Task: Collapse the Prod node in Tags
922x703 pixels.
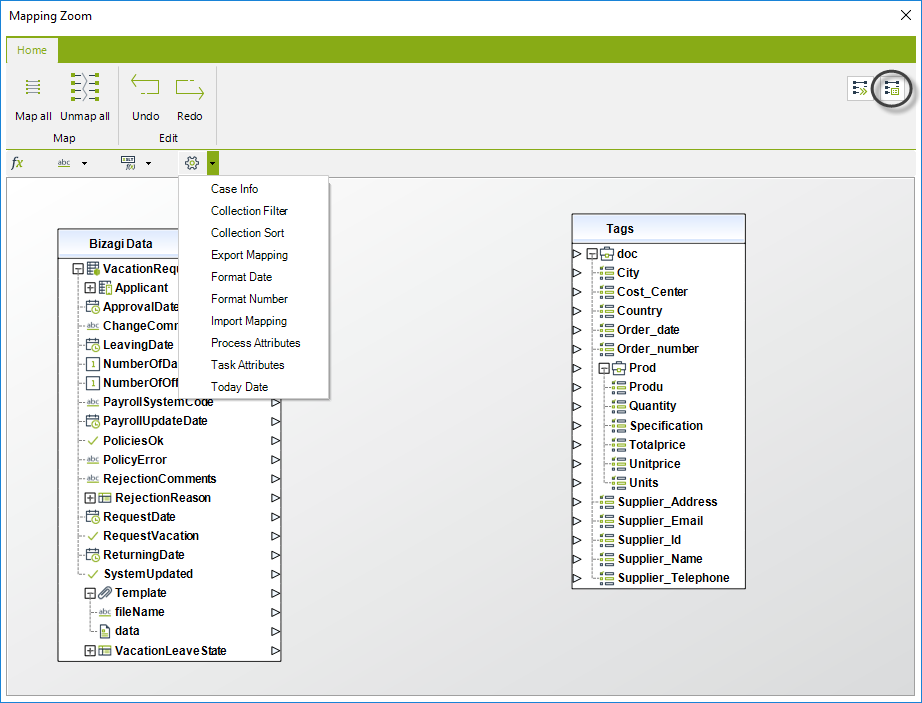Action: 604,369
